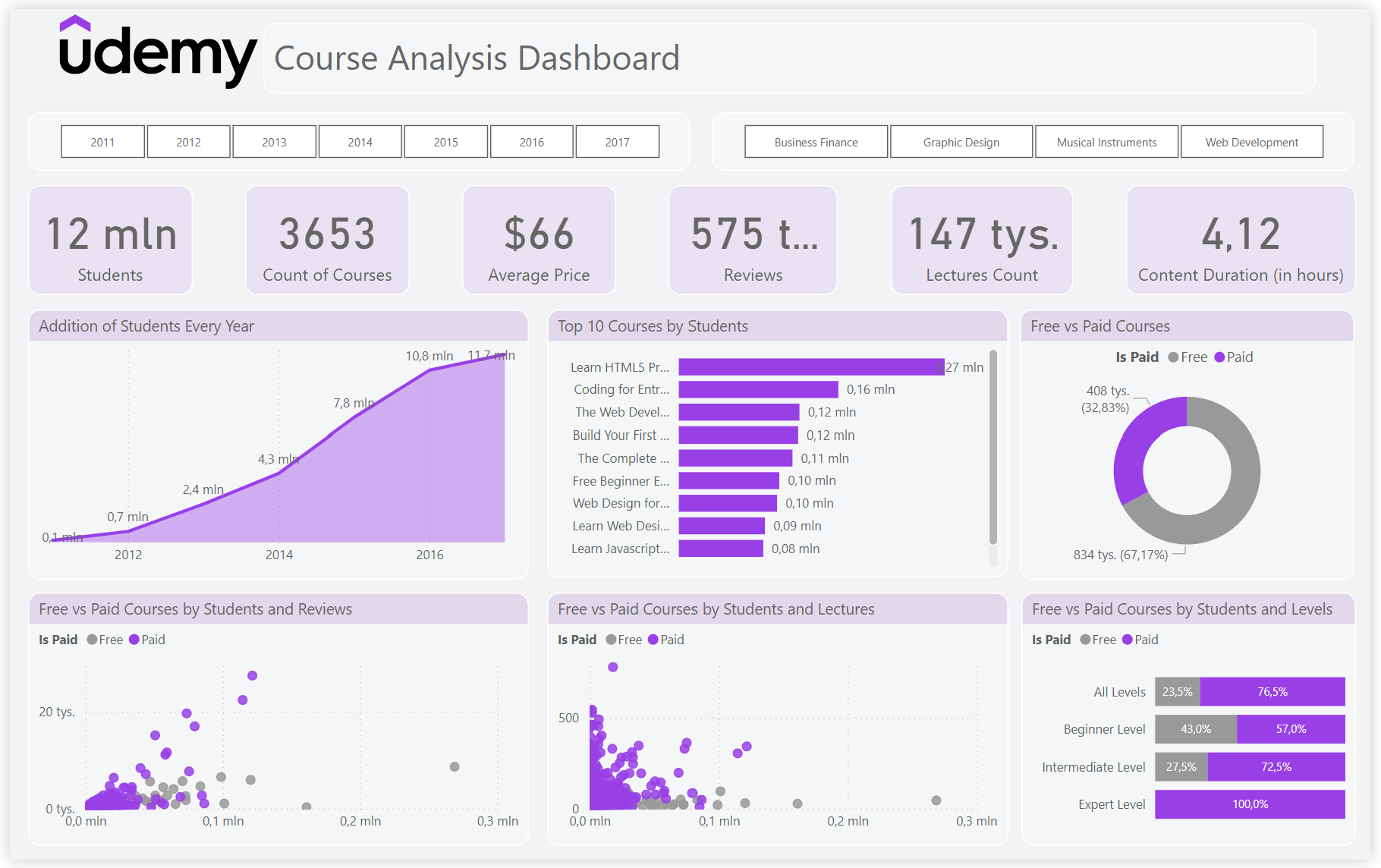Select the Musical Instruments category button
The image size is (1381, 868).
coord(1106,142)
